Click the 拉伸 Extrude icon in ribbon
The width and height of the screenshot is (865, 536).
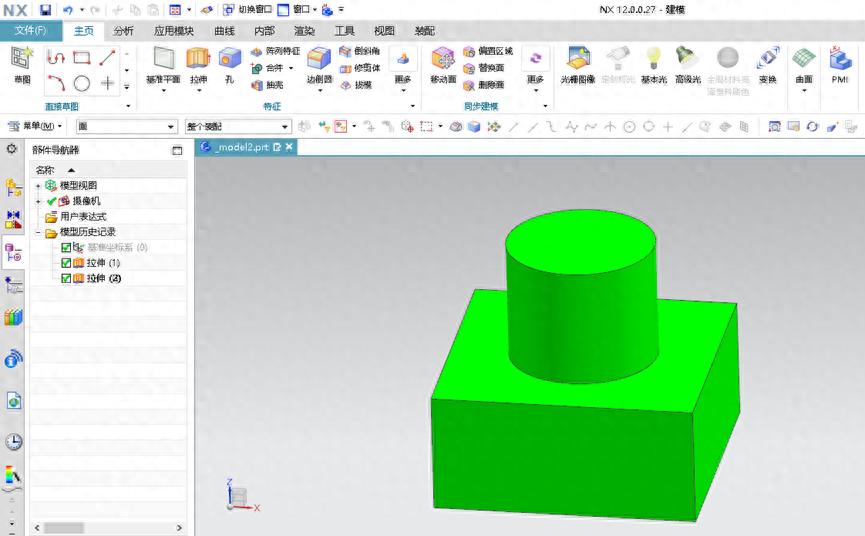[x=198, y=60]
